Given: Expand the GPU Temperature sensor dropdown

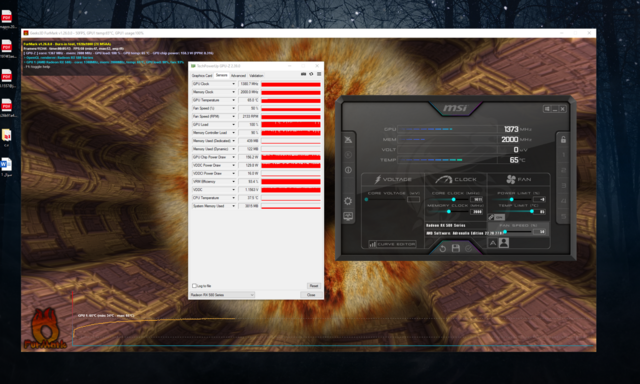Looking at the screenshot, I should (233, 100).
